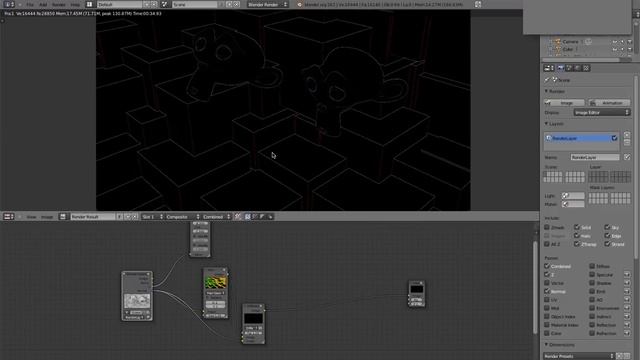The height and width of the screenshot is (360, 640).
Task: Open the Render menu
Action: click(58, 4)
